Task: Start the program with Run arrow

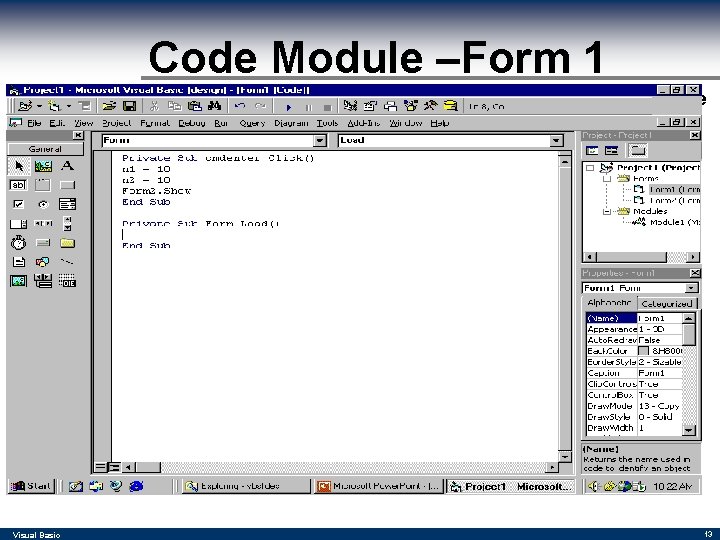Action: point(289,107)
